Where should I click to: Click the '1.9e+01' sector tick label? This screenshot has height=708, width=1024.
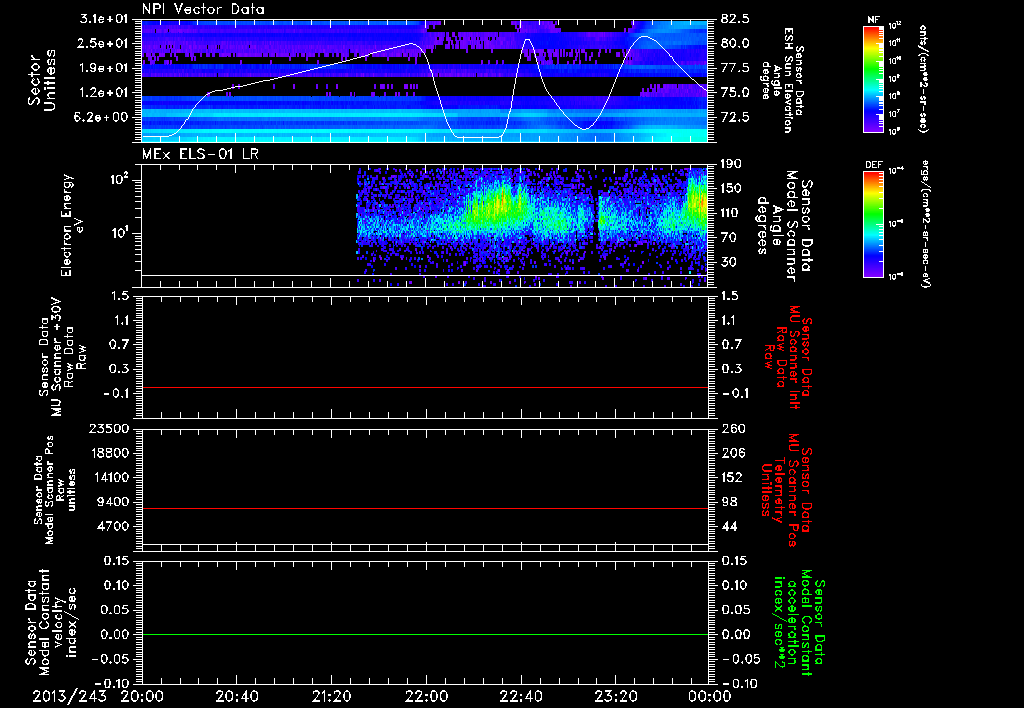(x=105, y=68)
